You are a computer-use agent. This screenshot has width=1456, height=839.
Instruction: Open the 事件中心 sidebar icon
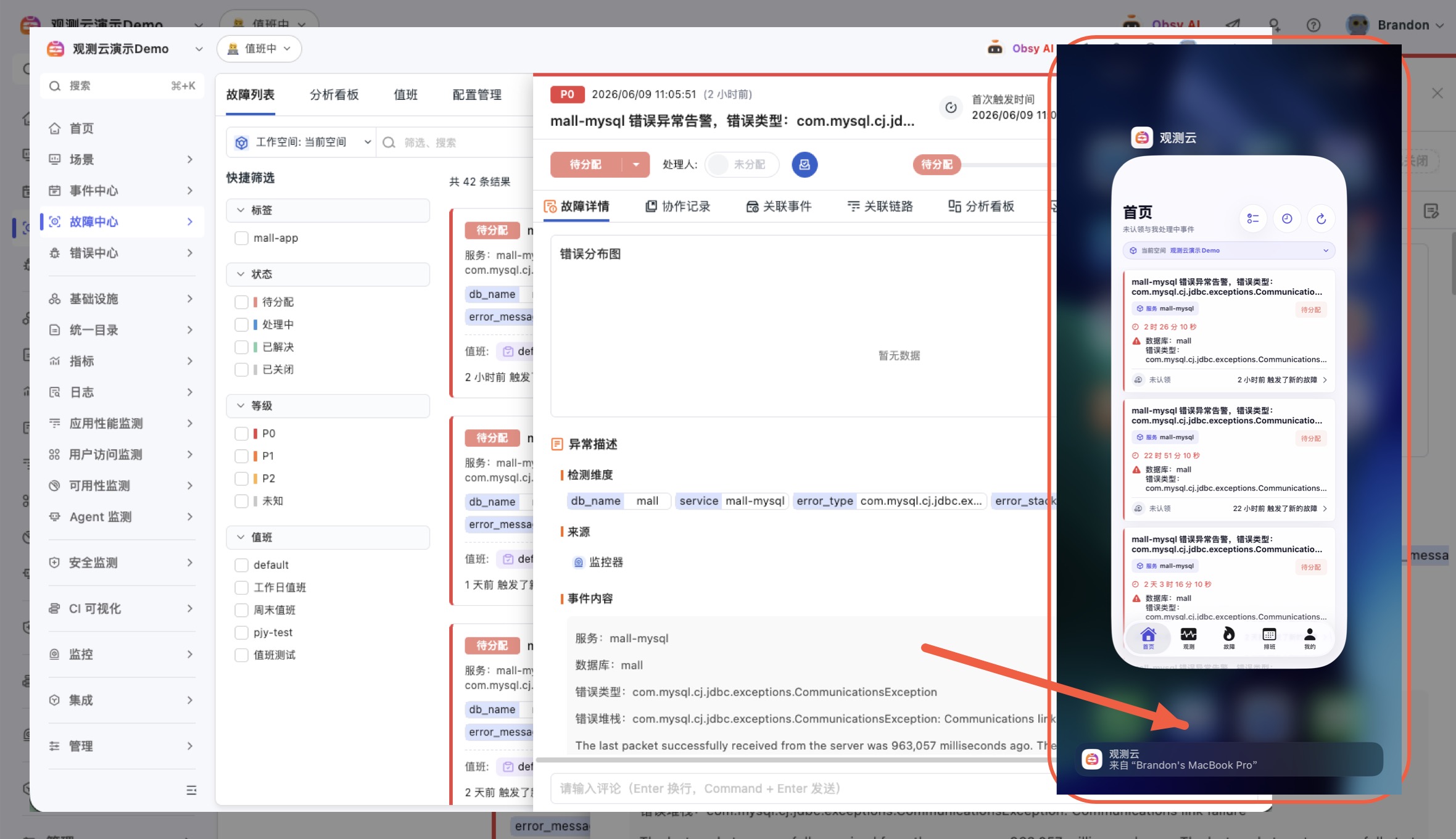coord(55,191)
